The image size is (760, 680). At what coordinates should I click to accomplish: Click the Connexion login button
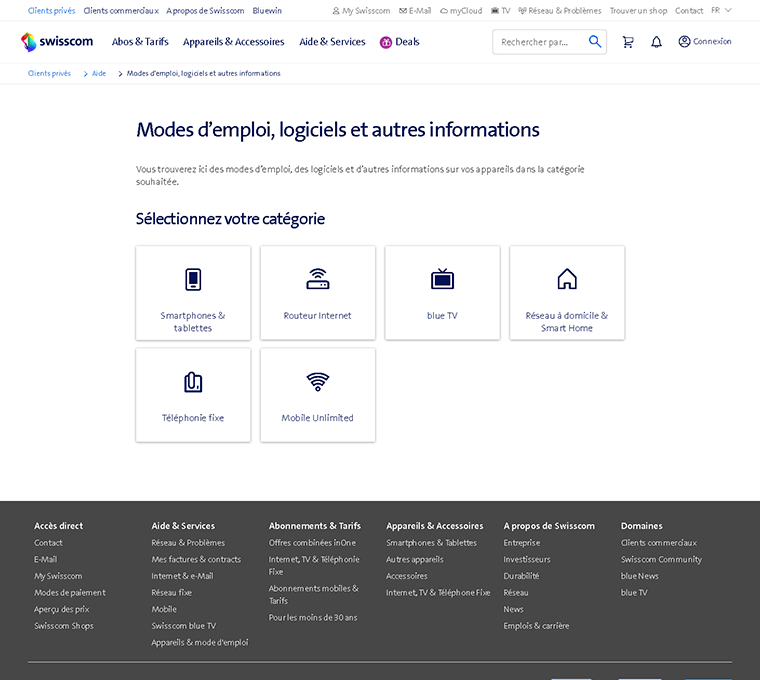click(705, 42)
